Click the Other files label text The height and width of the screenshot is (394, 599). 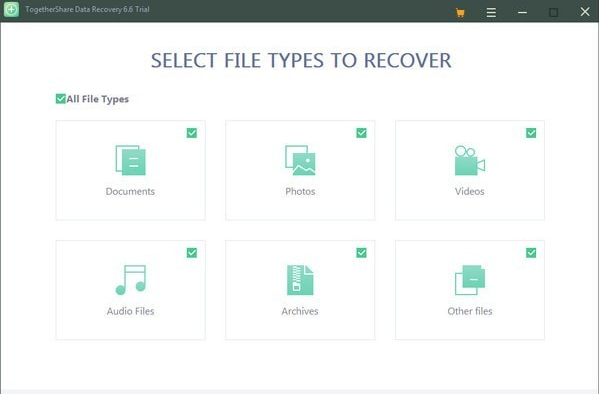(x=470, y=311)
